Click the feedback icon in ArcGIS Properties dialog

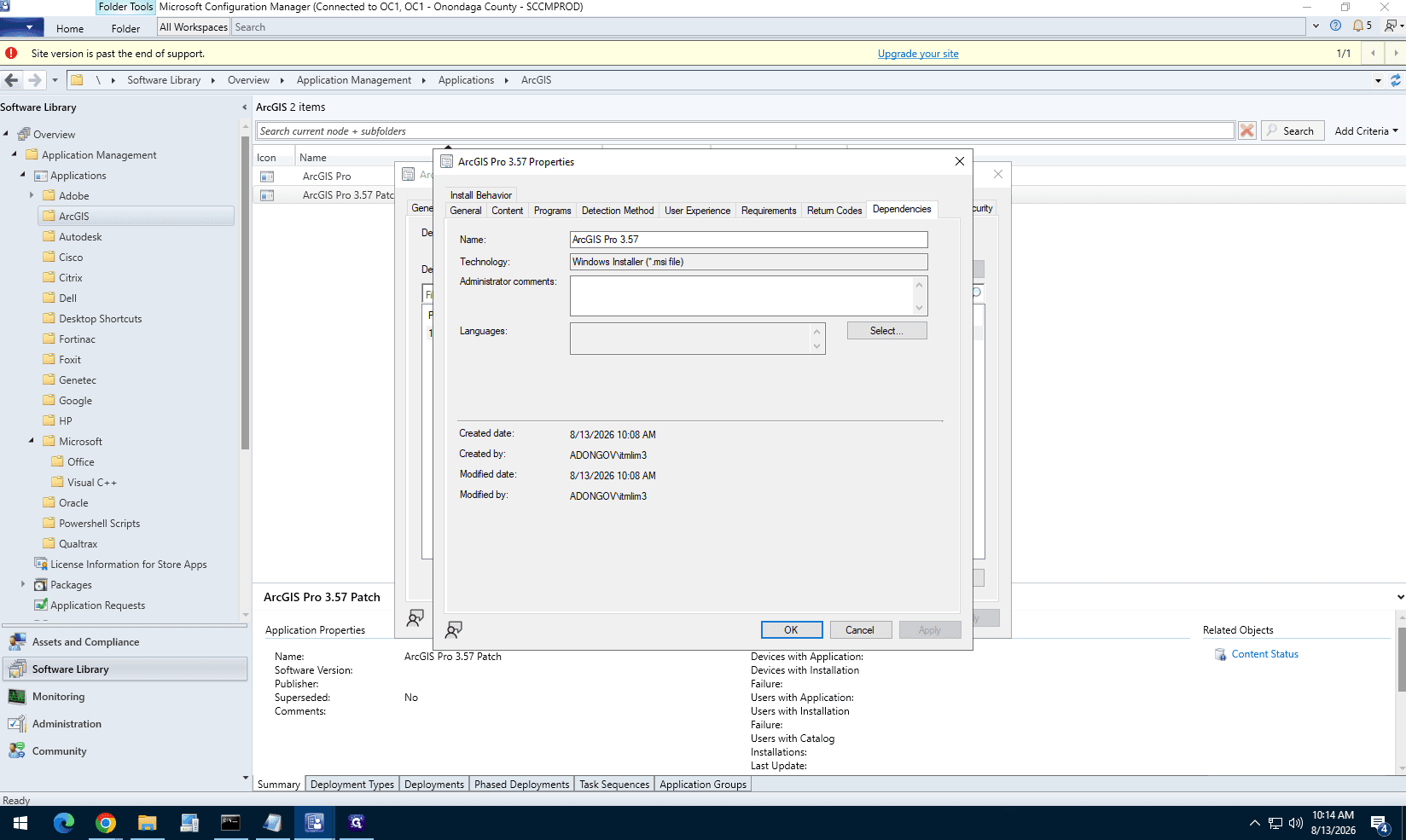(454, 630)
